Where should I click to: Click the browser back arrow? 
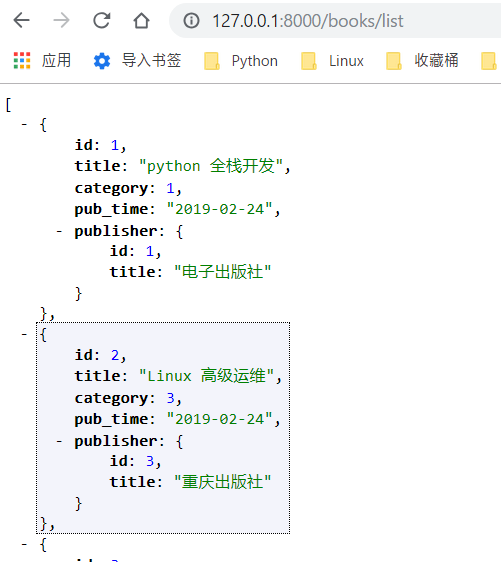click(22, 20)
